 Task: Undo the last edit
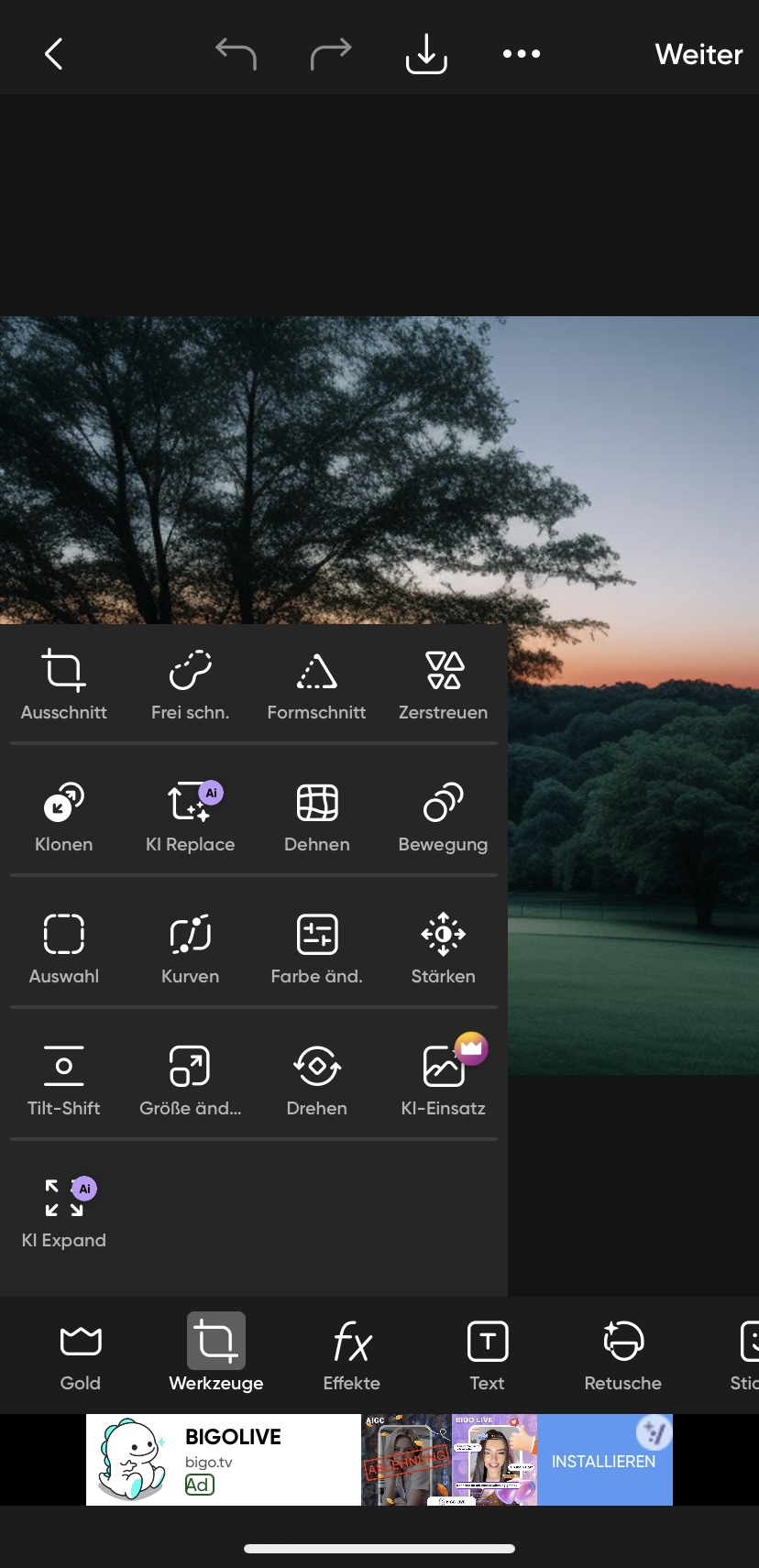click(236, 54)
